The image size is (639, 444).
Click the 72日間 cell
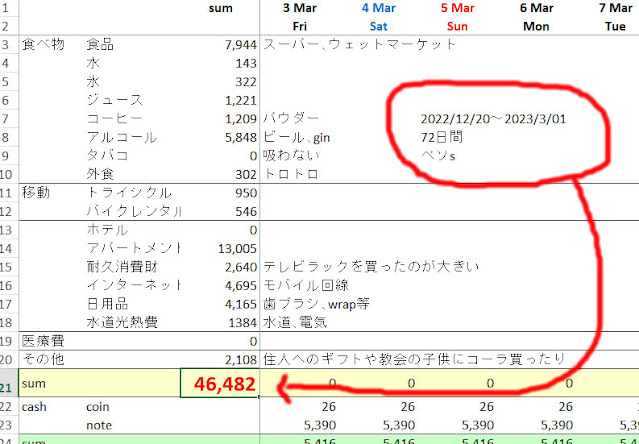pyautogui.click(x=441, y=137)
